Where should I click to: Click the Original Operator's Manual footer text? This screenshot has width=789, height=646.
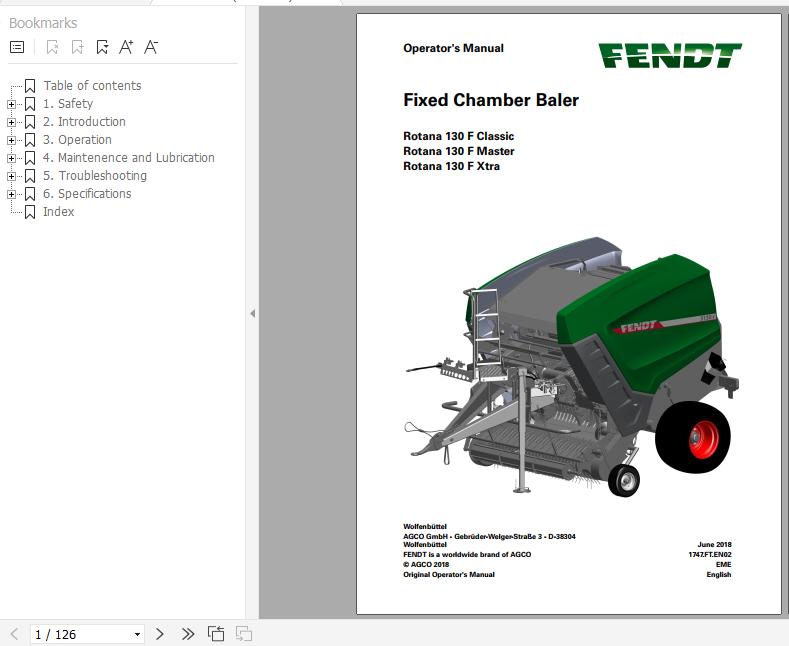coord(449,575)
